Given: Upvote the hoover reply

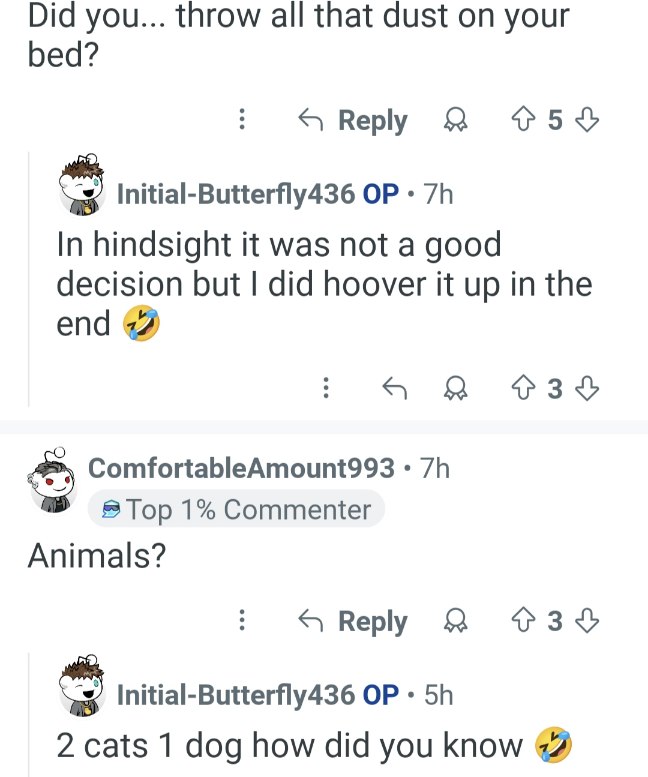Looking at the screenshot, I should pyautogui.click(x=521, y=387).
